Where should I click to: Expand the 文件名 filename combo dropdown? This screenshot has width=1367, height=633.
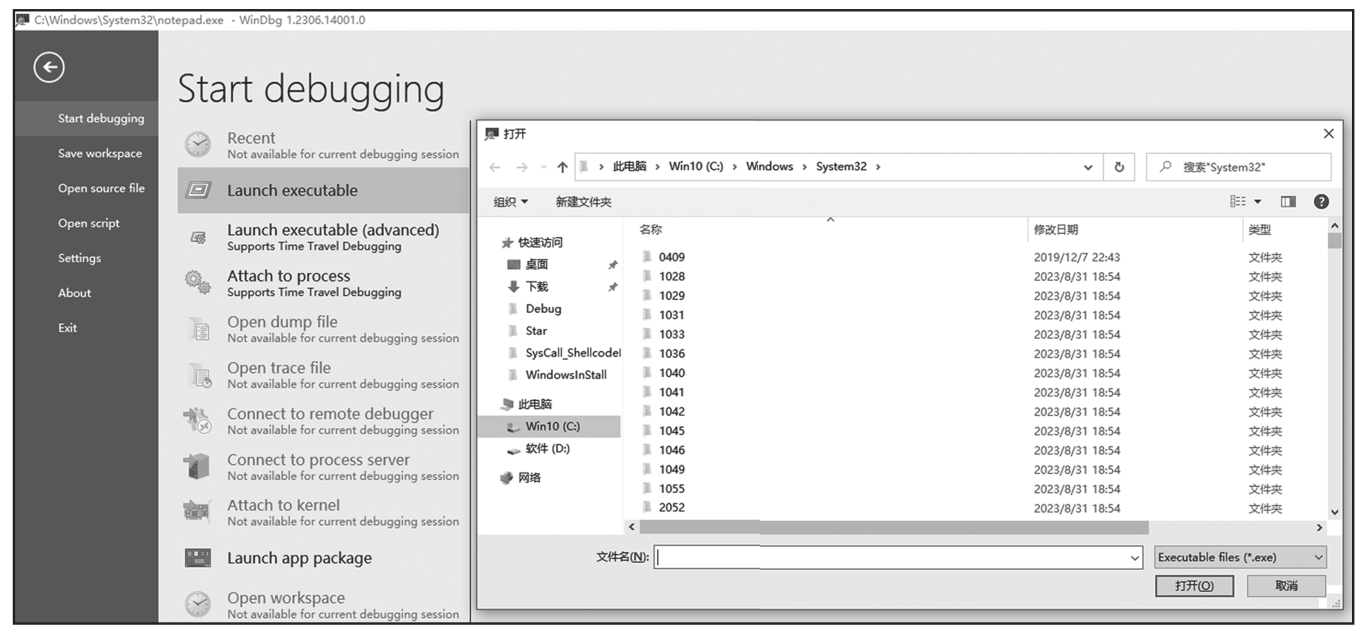coord(1135,558)
